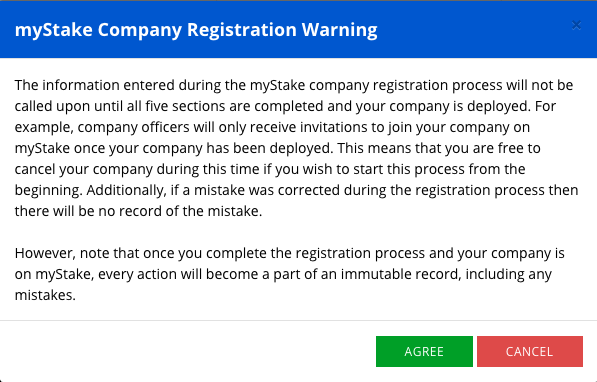The image size is (597, 382).
Task: Click the word 'Additionally' in the text
Action: tap(126, 190)
